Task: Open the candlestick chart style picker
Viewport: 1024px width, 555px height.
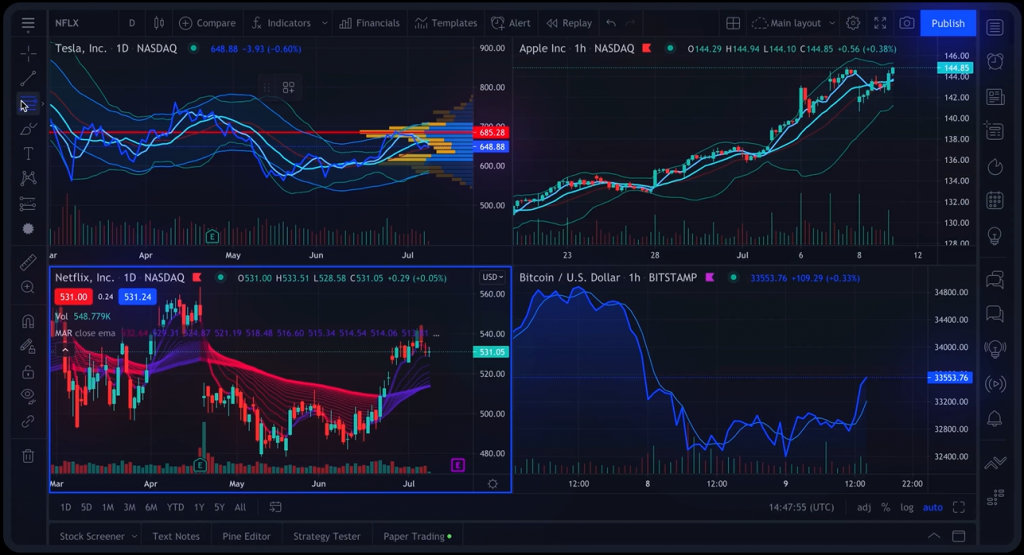Action: [159, 23]
